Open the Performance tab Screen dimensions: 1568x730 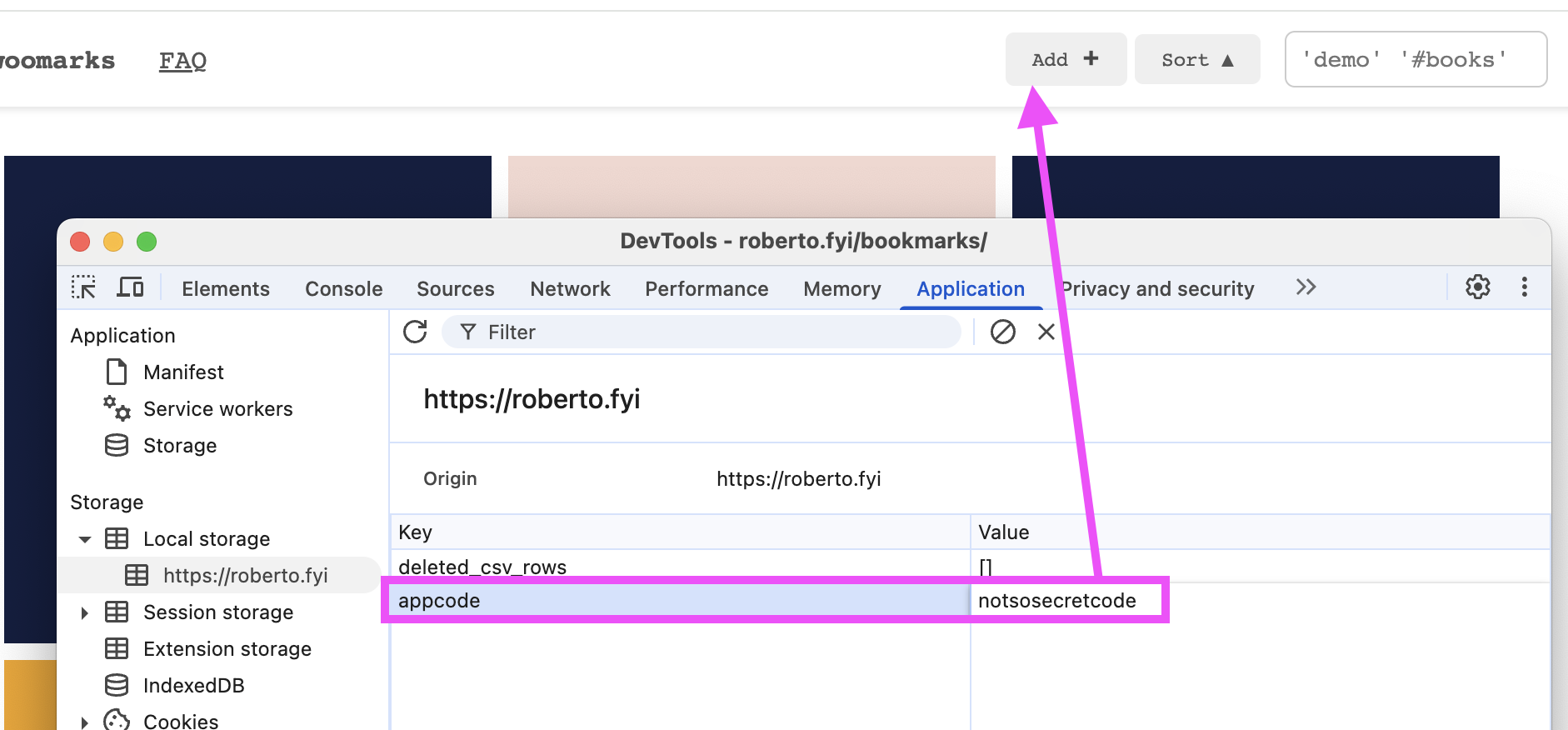(707, 289)
